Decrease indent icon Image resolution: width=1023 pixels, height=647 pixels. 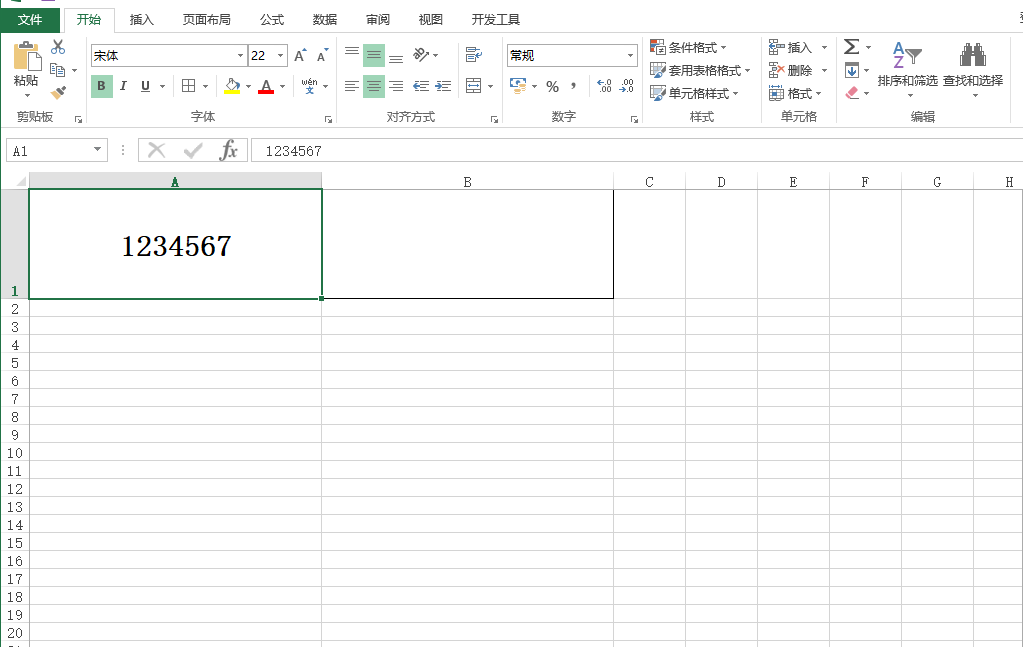click(x=421, y=85)
